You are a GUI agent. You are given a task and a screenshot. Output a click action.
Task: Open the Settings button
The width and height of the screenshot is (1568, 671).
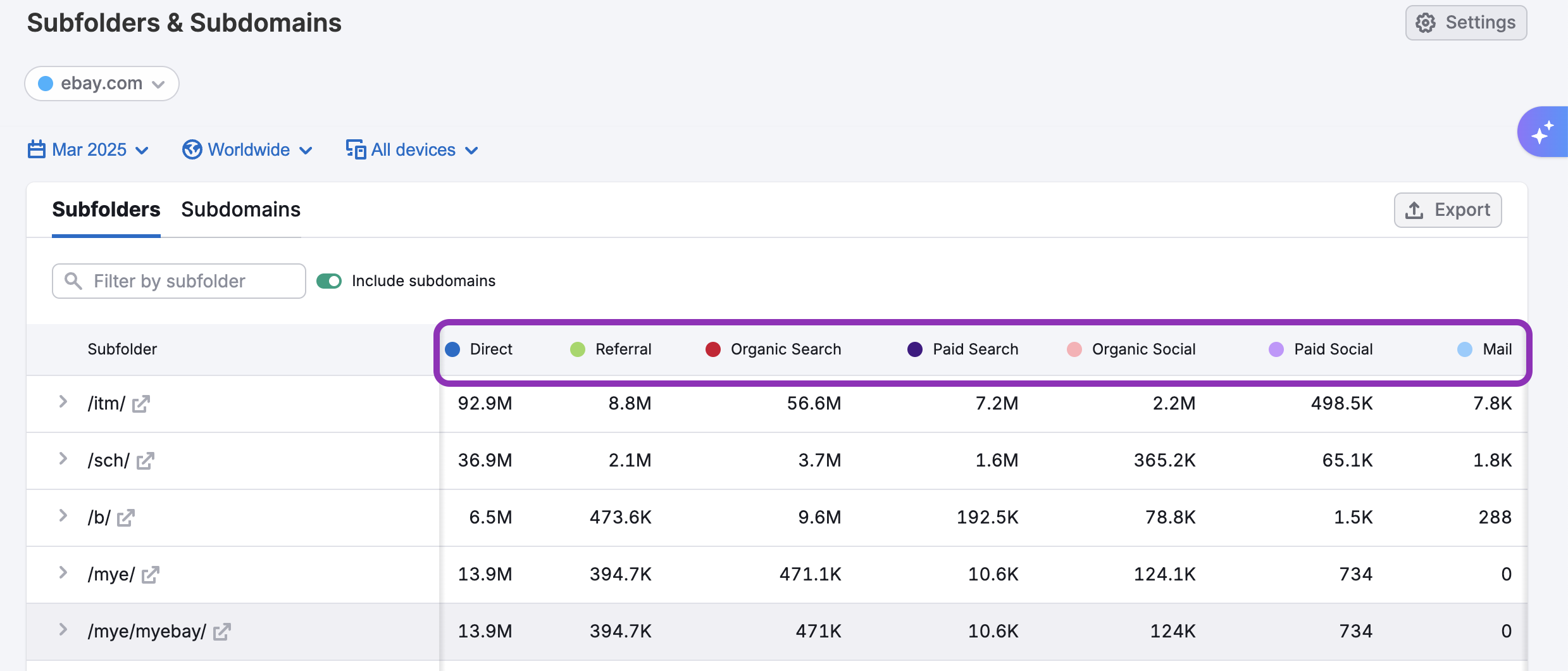pos(1466,23)
